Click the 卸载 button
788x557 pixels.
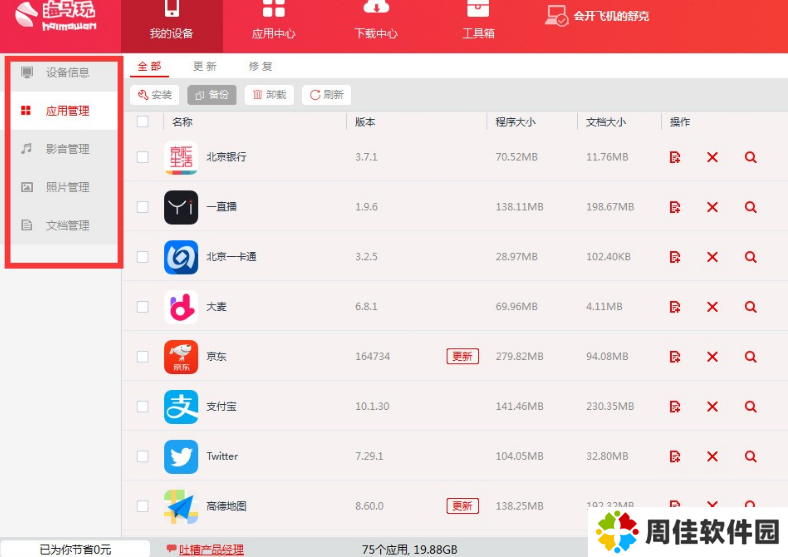(x=269, y=95)
